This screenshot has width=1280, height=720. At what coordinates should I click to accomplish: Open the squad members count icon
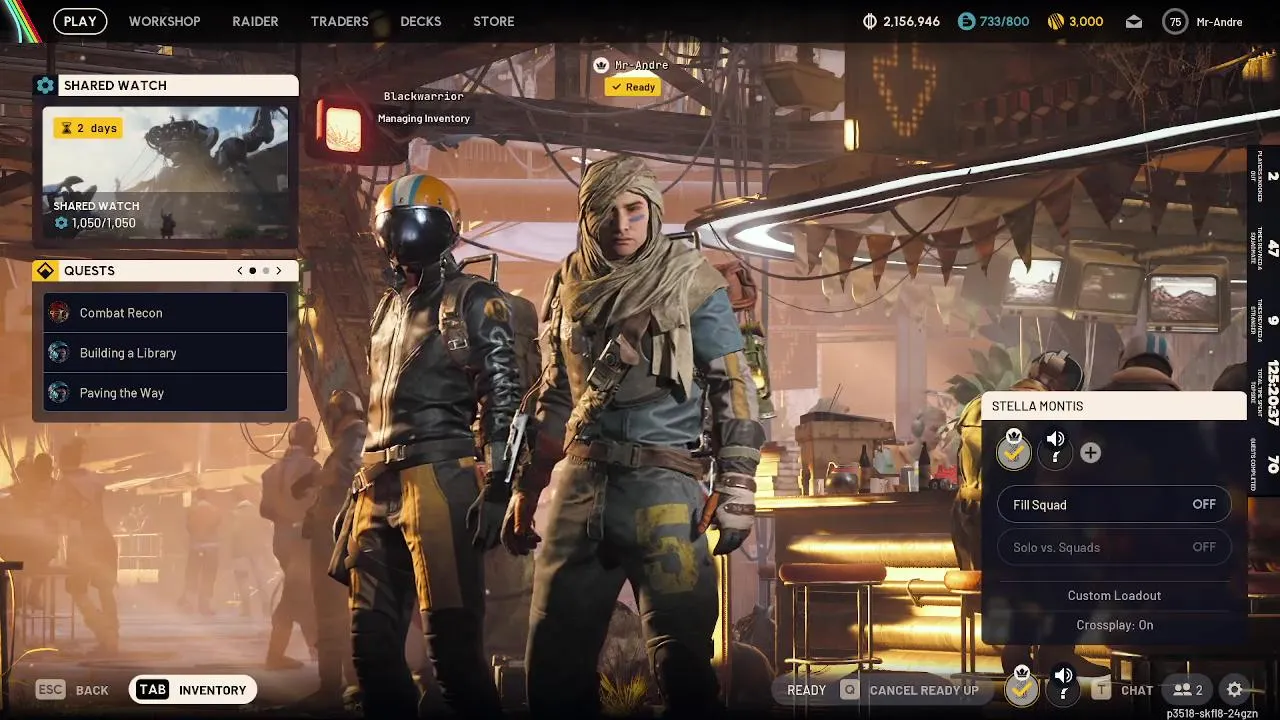pos(1188,690)
